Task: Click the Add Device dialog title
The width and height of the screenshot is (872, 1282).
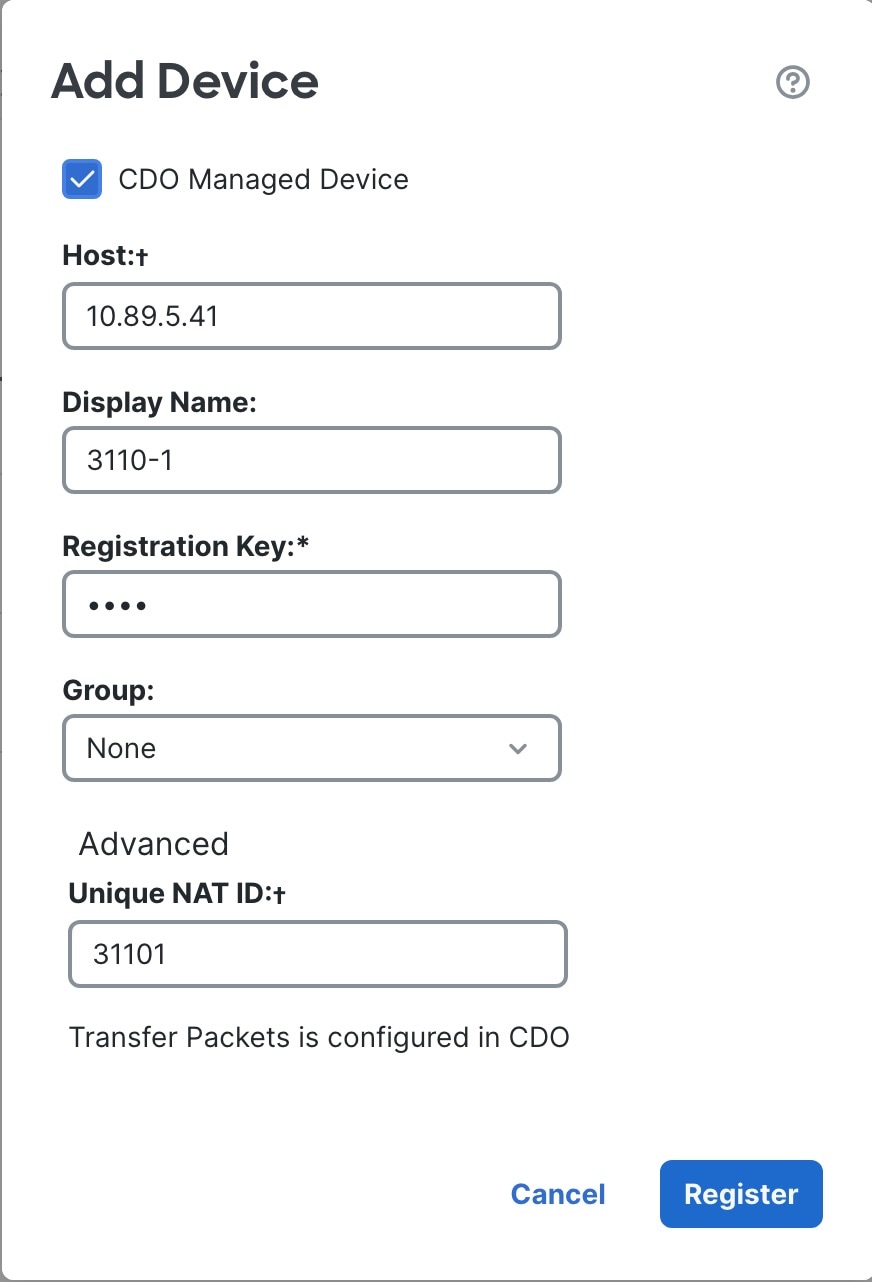Action: [185, 81]
